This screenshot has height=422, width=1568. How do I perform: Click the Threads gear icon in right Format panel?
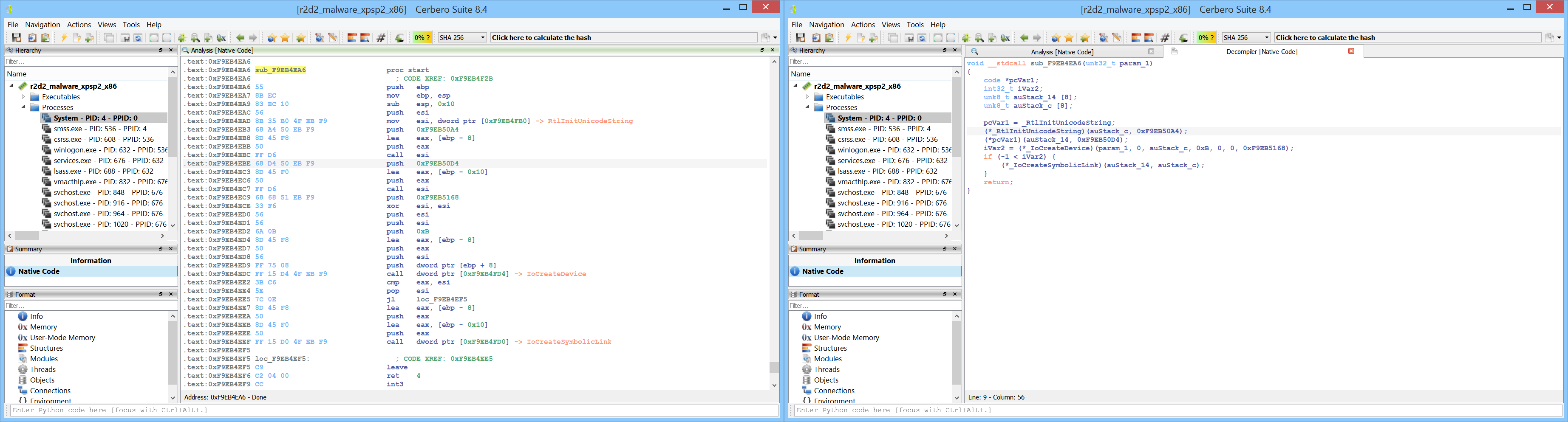(x=807, y=370)
